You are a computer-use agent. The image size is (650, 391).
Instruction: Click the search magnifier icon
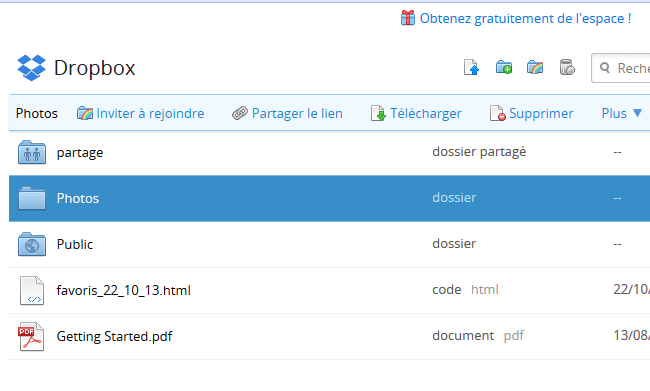tap(605, 68)
